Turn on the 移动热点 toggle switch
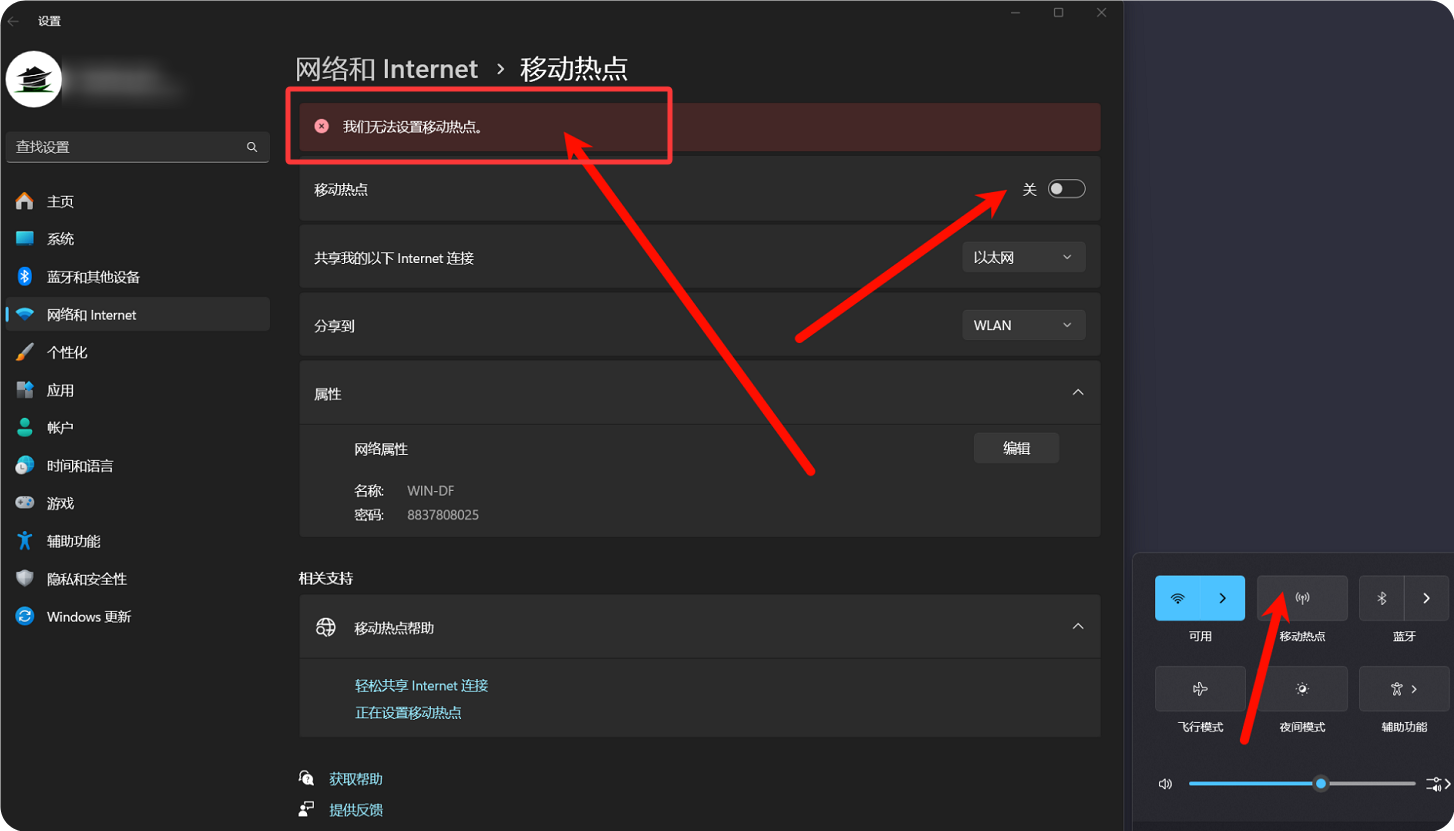Viewport: 1454px width, 831px height. point(1066,189)
